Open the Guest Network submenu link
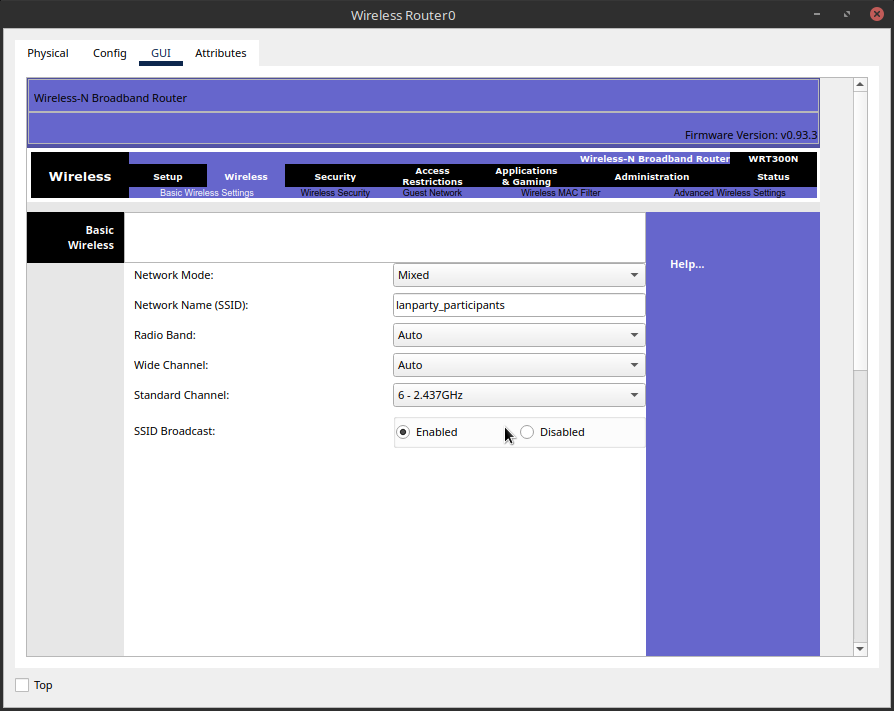 [432, 193]
